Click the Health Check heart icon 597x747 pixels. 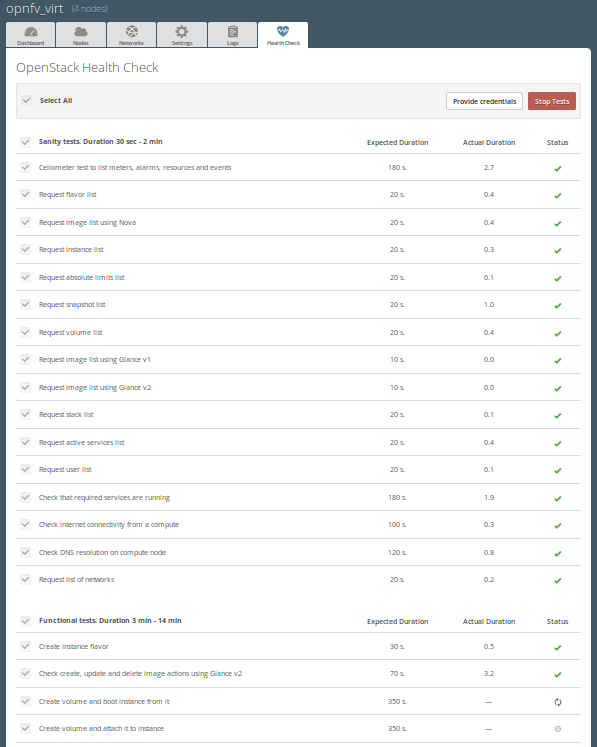(283, 31)
